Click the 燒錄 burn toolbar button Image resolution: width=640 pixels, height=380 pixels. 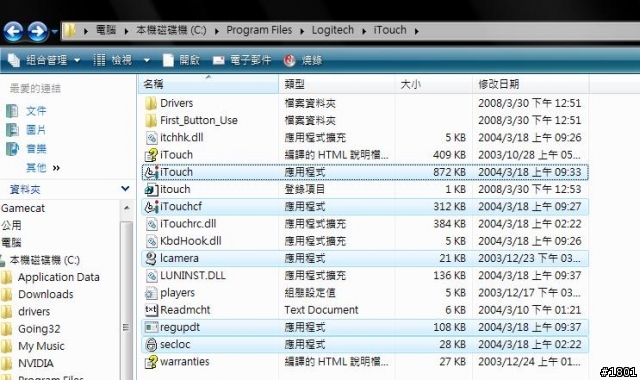click(x=303, y=60)
